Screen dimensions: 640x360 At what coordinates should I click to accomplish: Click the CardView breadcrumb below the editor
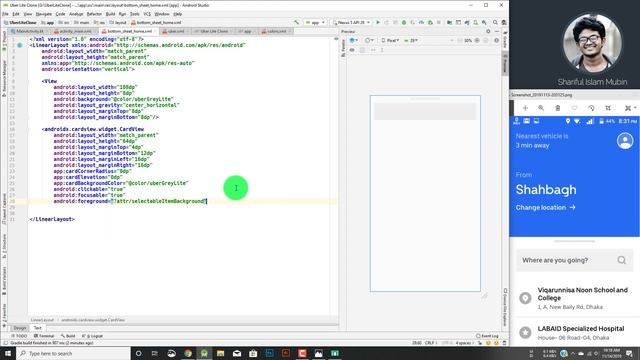[93, 320]
